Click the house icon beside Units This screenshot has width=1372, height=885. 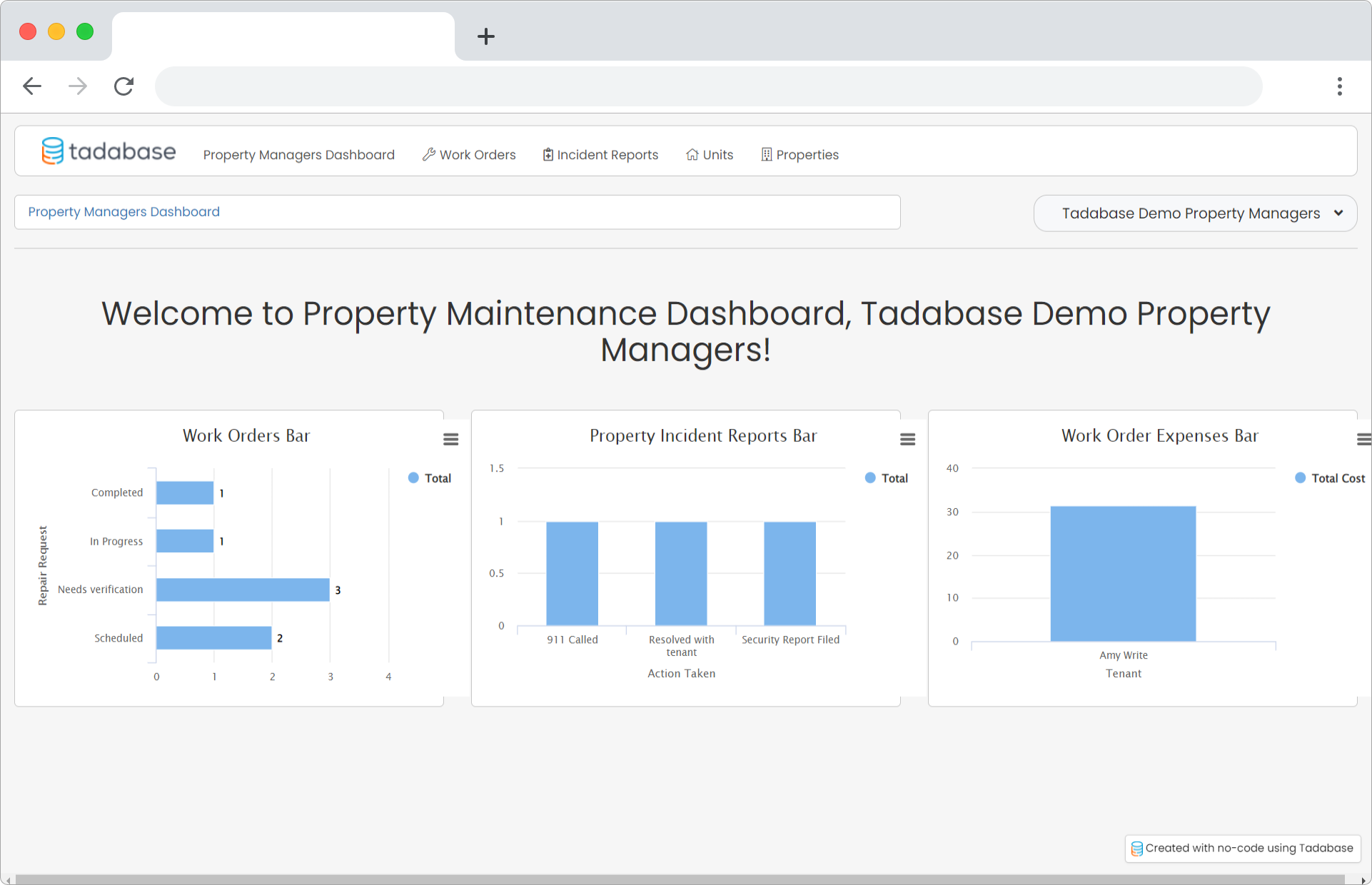click(x=692, y=154)
